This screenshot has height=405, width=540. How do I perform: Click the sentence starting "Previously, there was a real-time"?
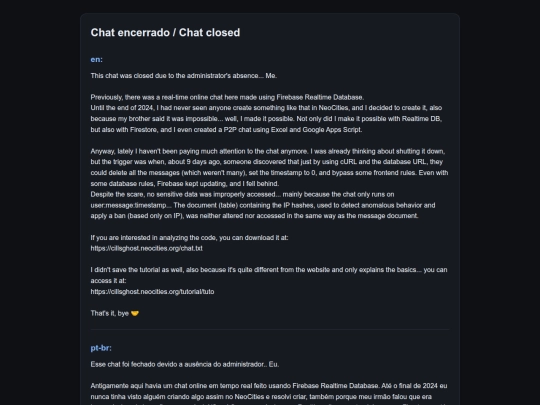pos(227,97)
